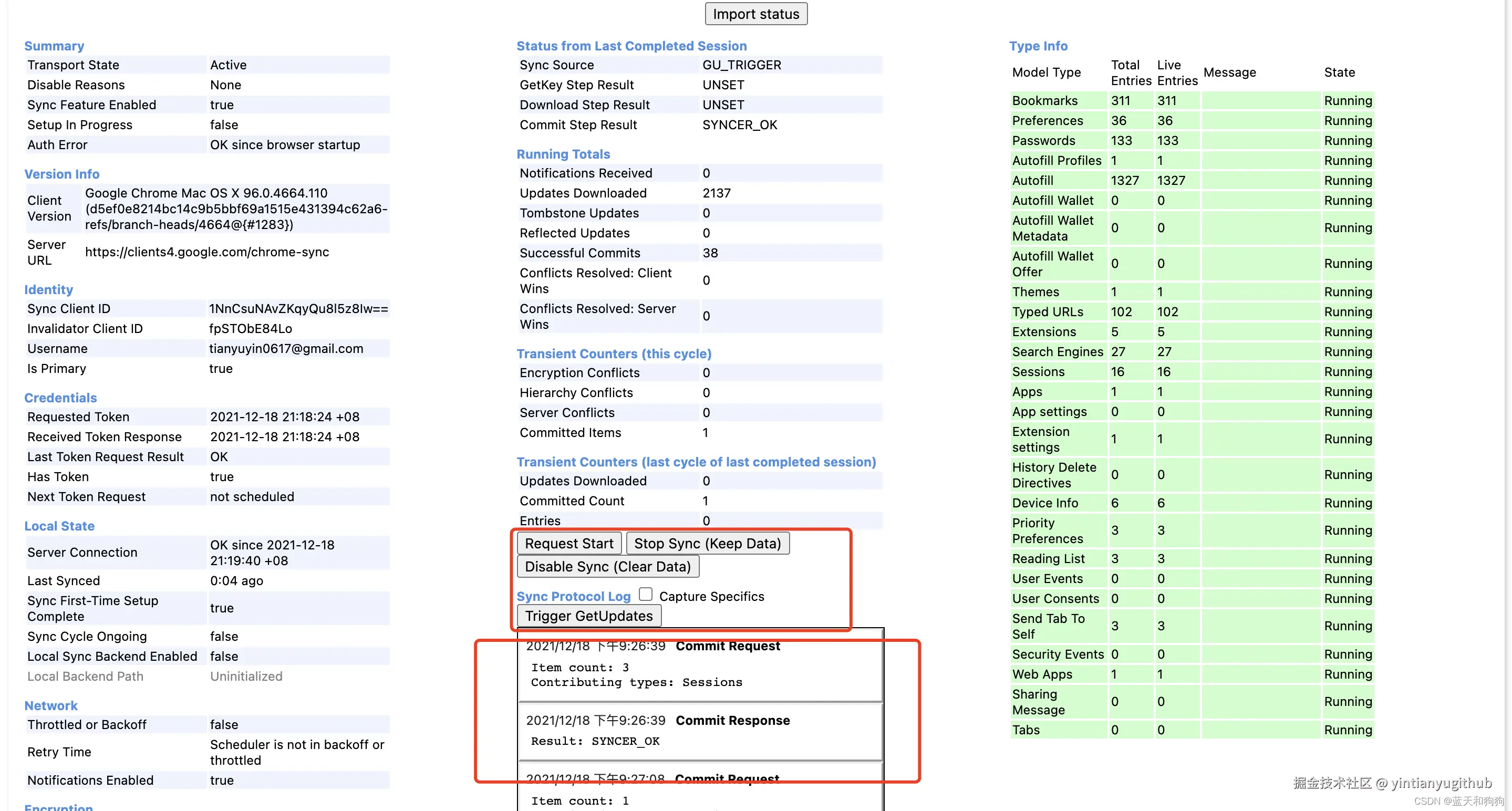
Task: Click the Sync Client ID value
Action: pyautogui.click(x=298, y=309)
